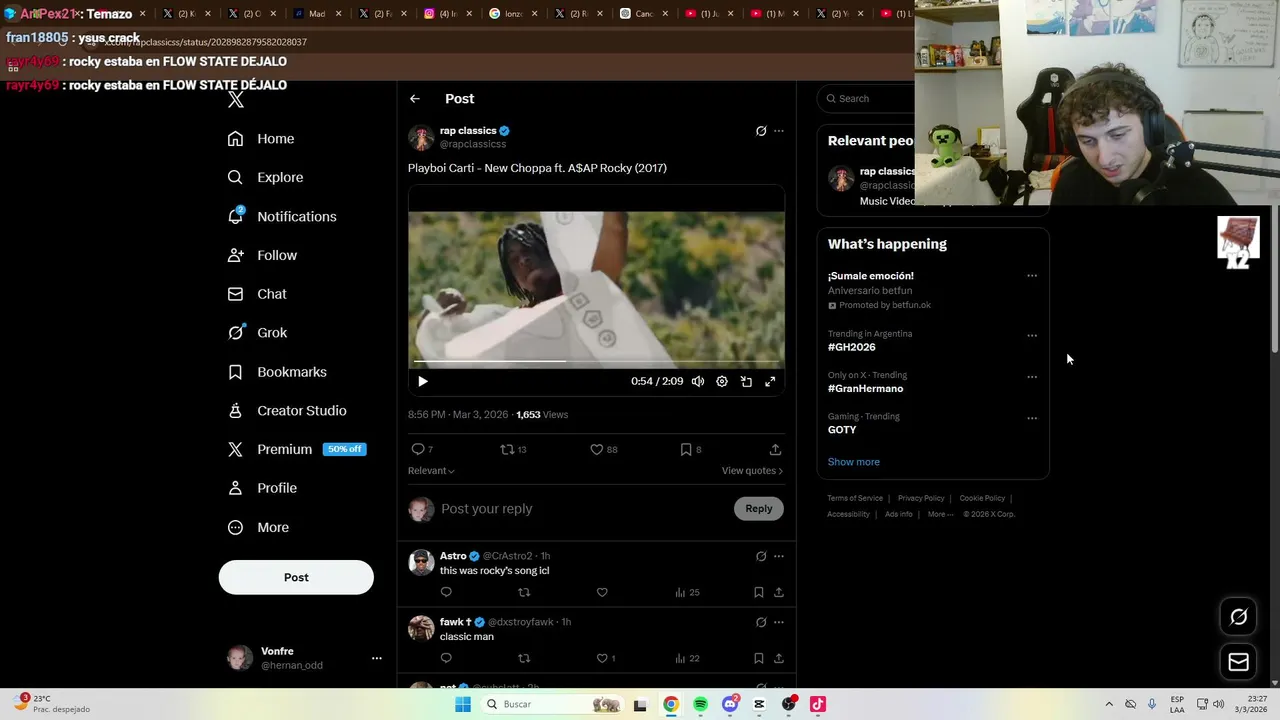Expand the More menu in the sidebar
Viewport: 1280px width, 720px height.
click(258, 527)
